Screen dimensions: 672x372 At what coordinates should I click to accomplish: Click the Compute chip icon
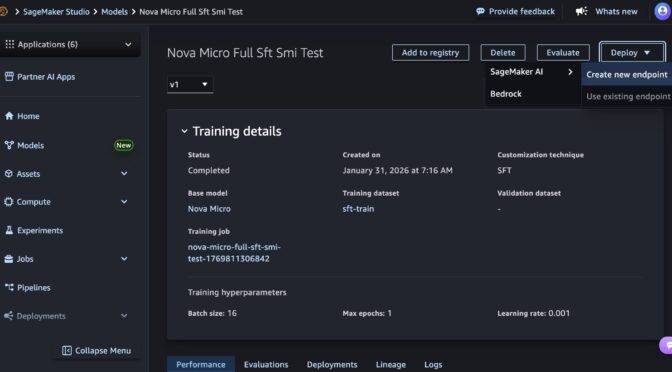tap(9, 202)
